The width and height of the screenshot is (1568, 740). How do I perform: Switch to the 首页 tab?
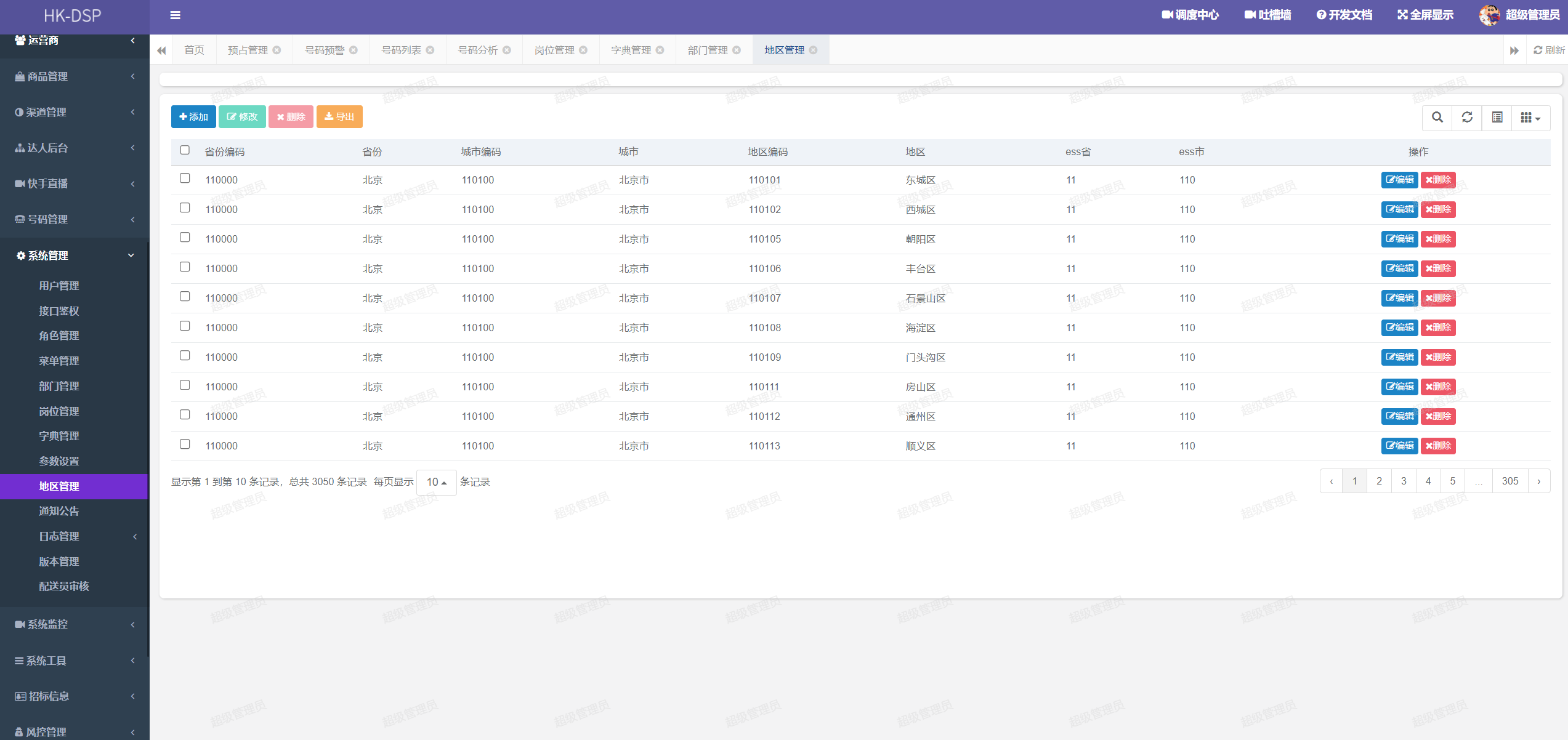pyautogui.click(x=194, y=50)
